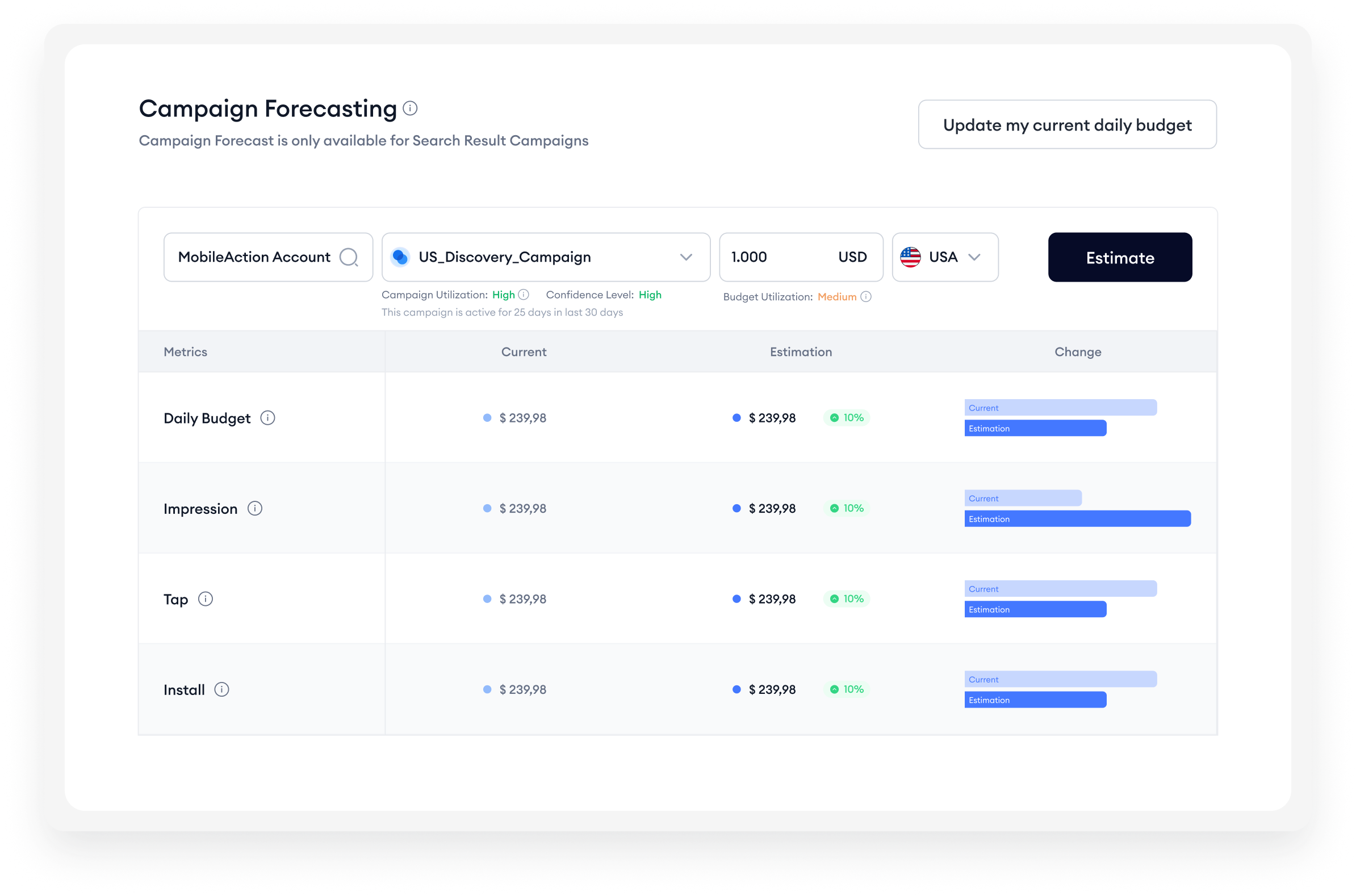Open the USA country dropdown

[x=974, y=257]
